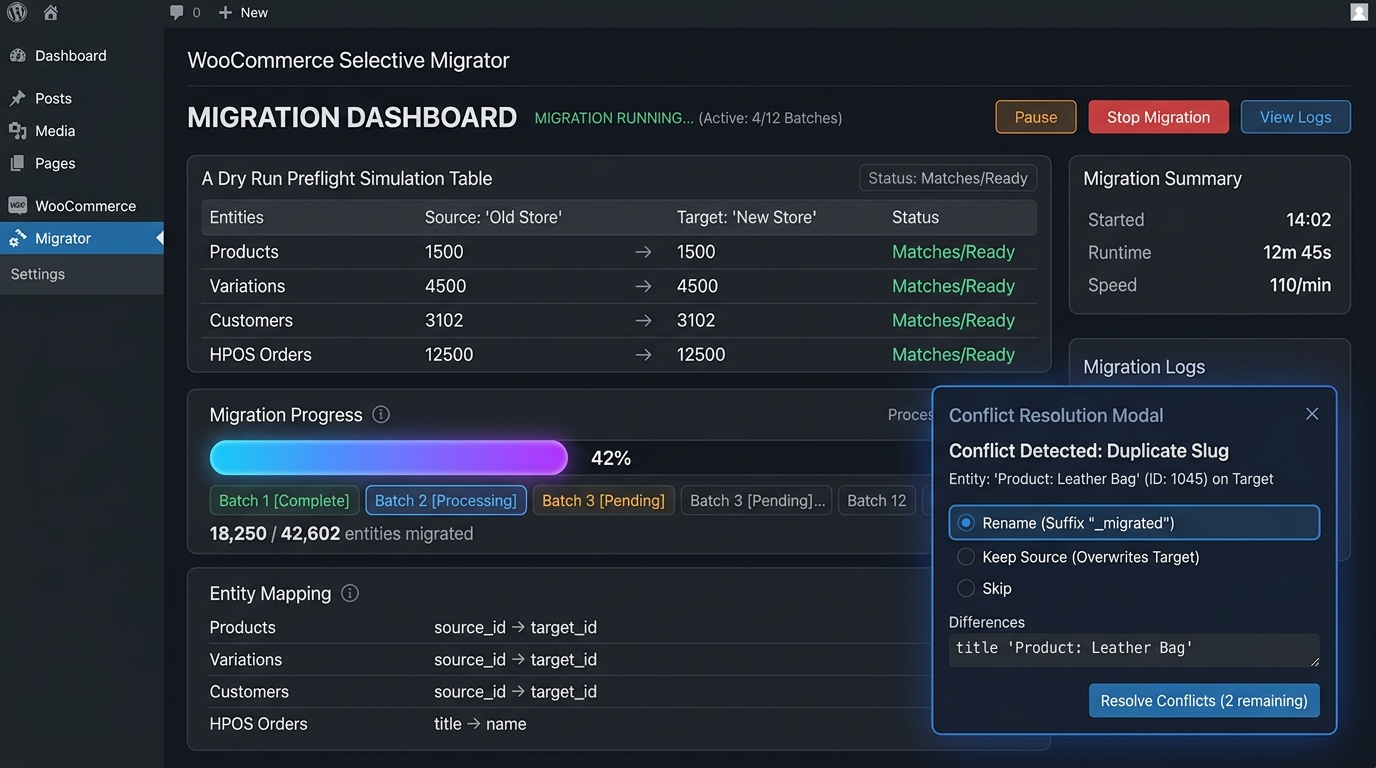
Task: Show Entity Mapping info icon
Action: point(350,593)
